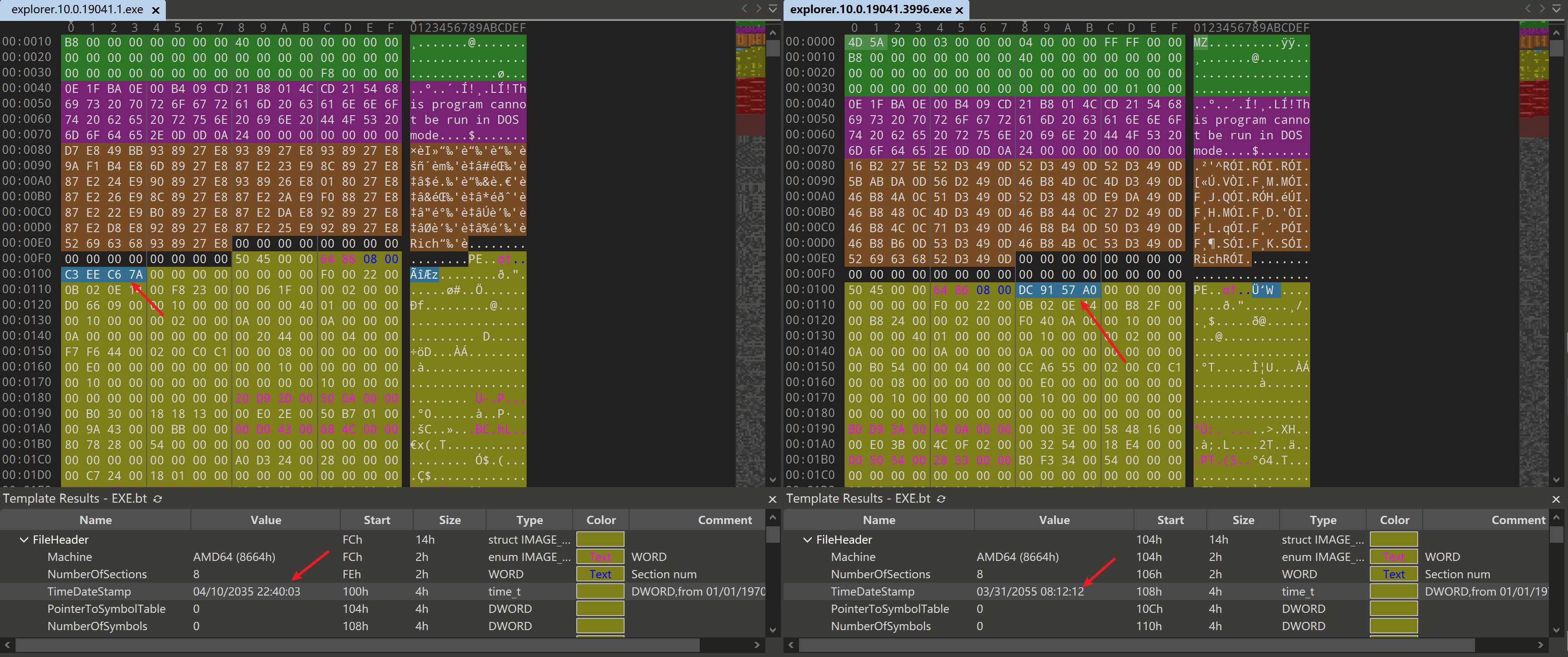The height and width of the screenshot is (657, 1568).
Task: Click value 04/10/2035 22:40:03
Action: pyautogui.click(x=246, y=591)
